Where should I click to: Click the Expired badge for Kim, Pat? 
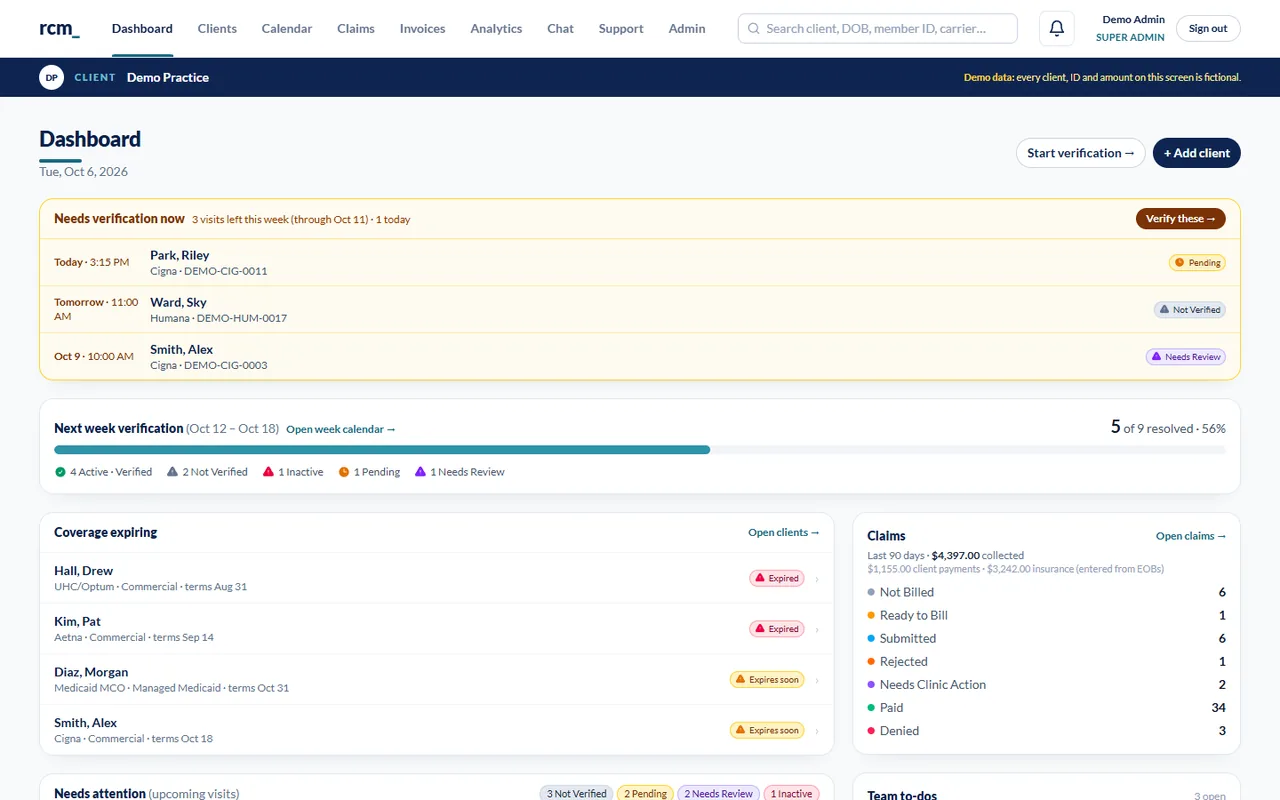pos(777,629)
